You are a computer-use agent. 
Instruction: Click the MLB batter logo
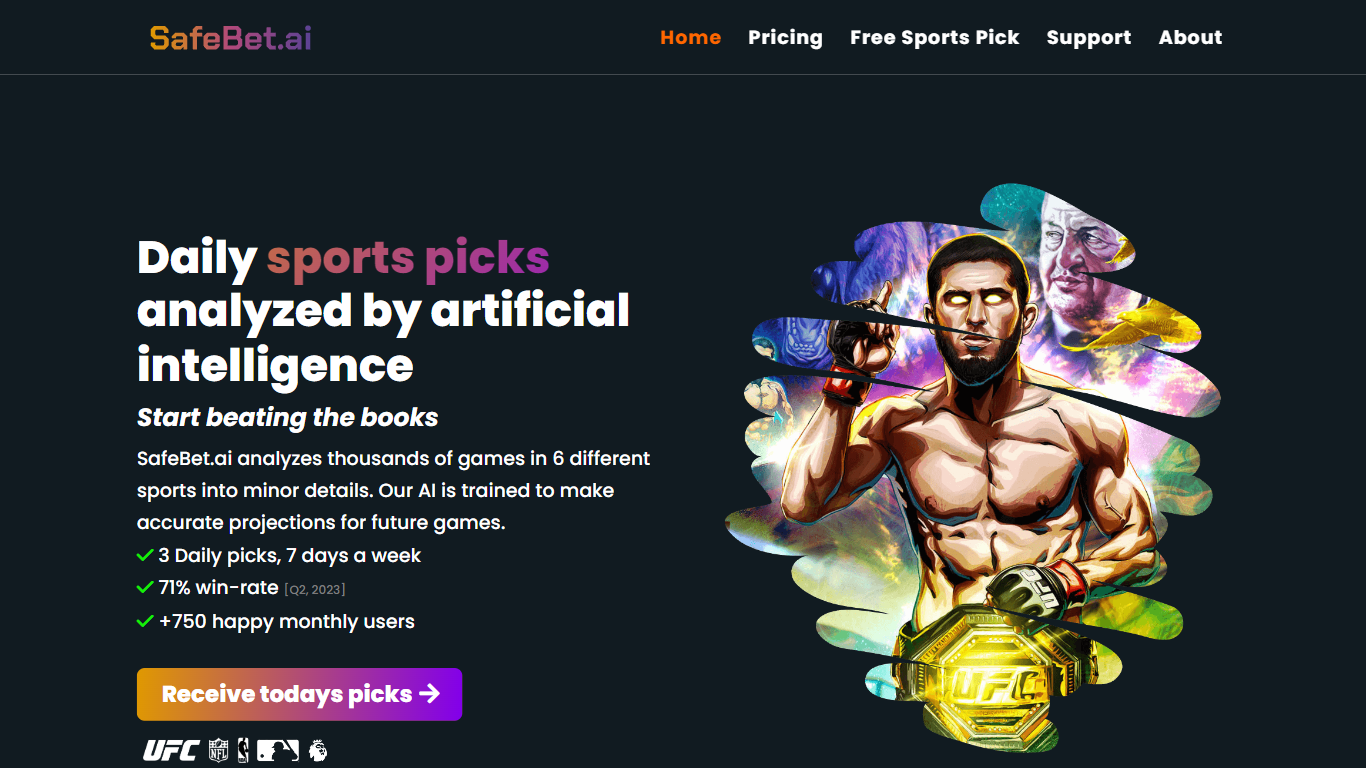coord(278,750)
